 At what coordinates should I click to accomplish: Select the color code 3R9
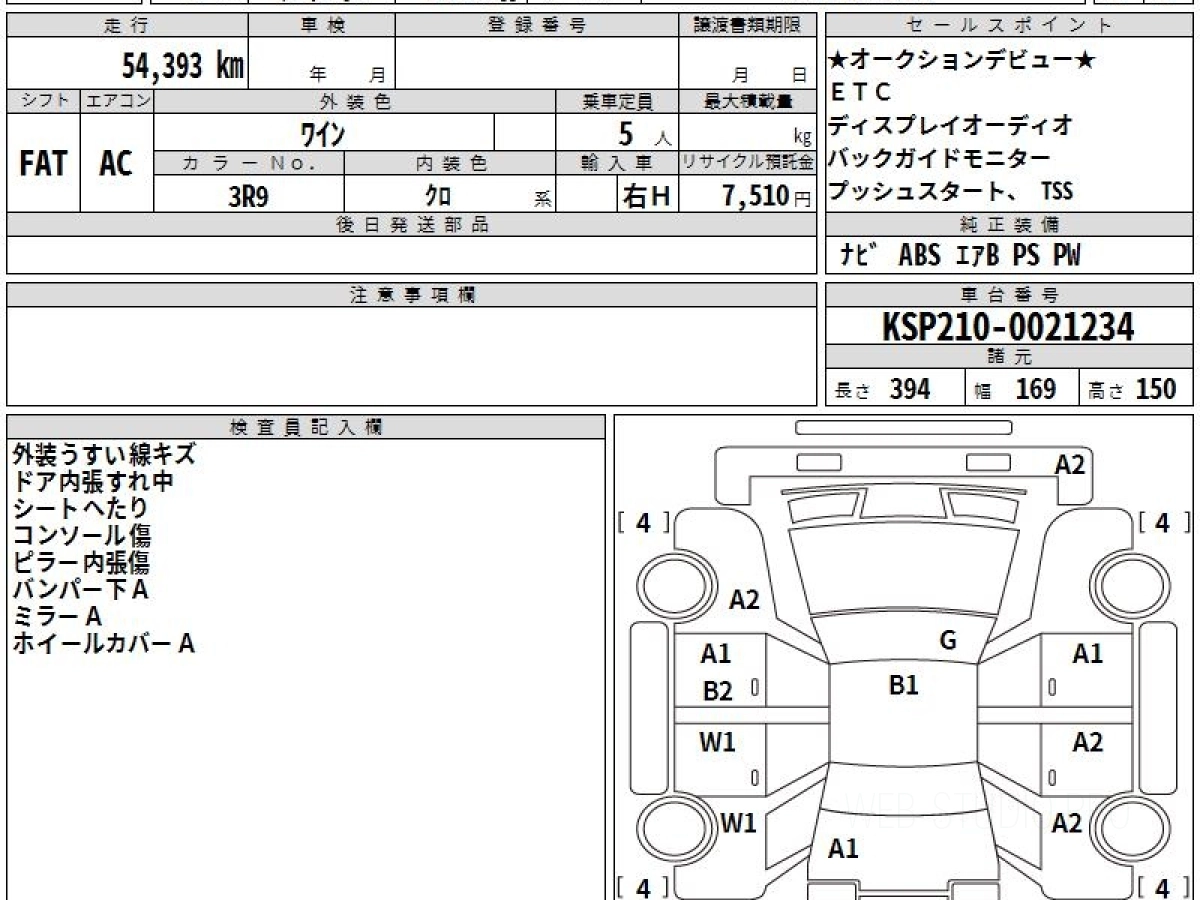point(248,196)
